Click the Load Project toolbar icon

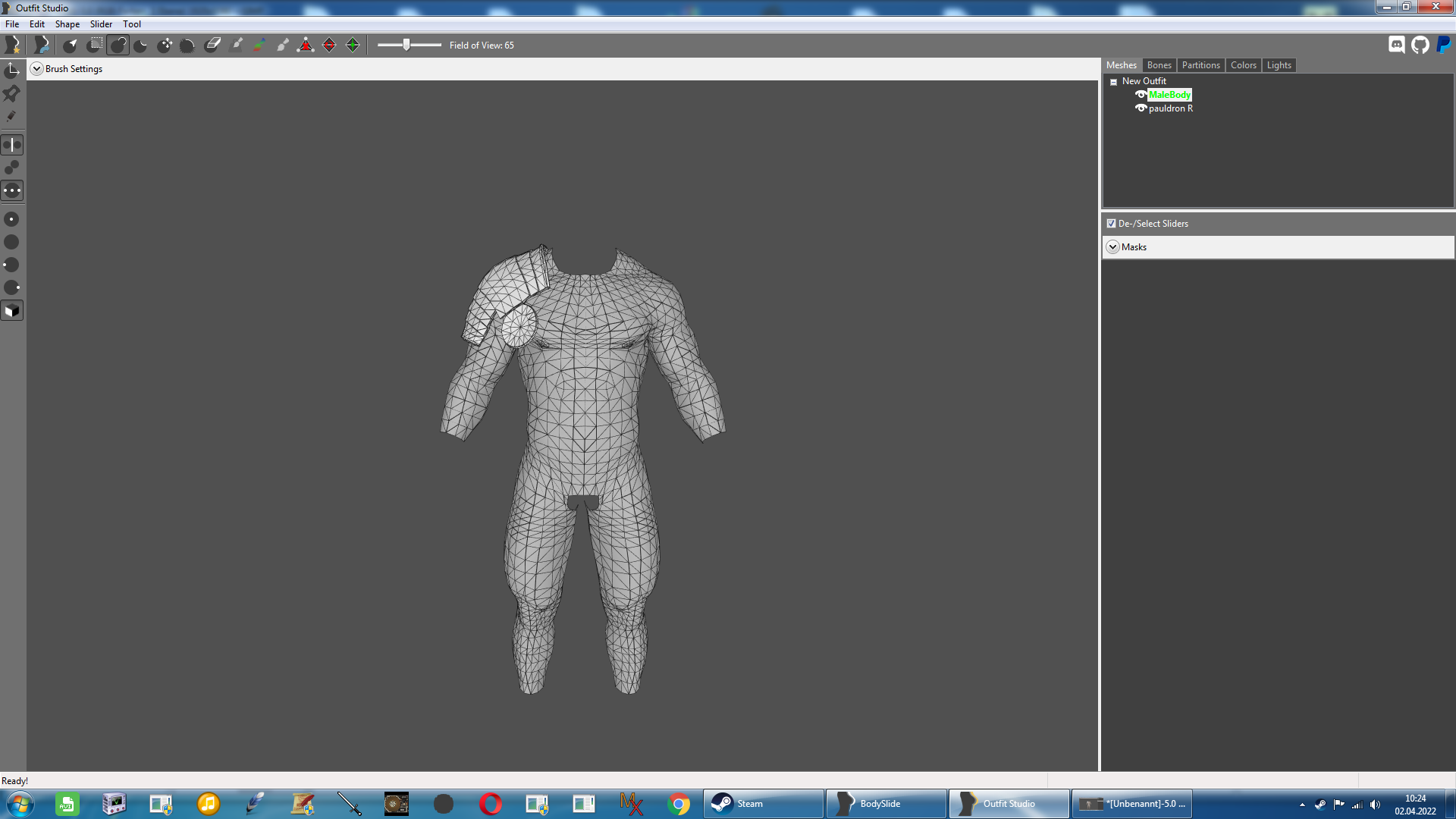[x=42, y=45]
